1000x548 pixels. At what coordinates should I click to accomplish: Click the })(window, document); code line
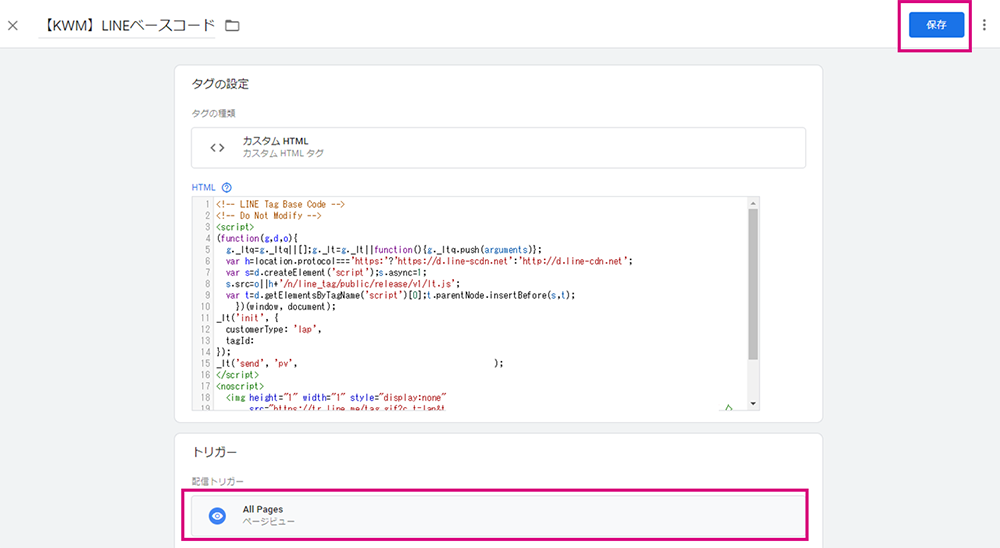pyautogui.click(x=285, y=306)
